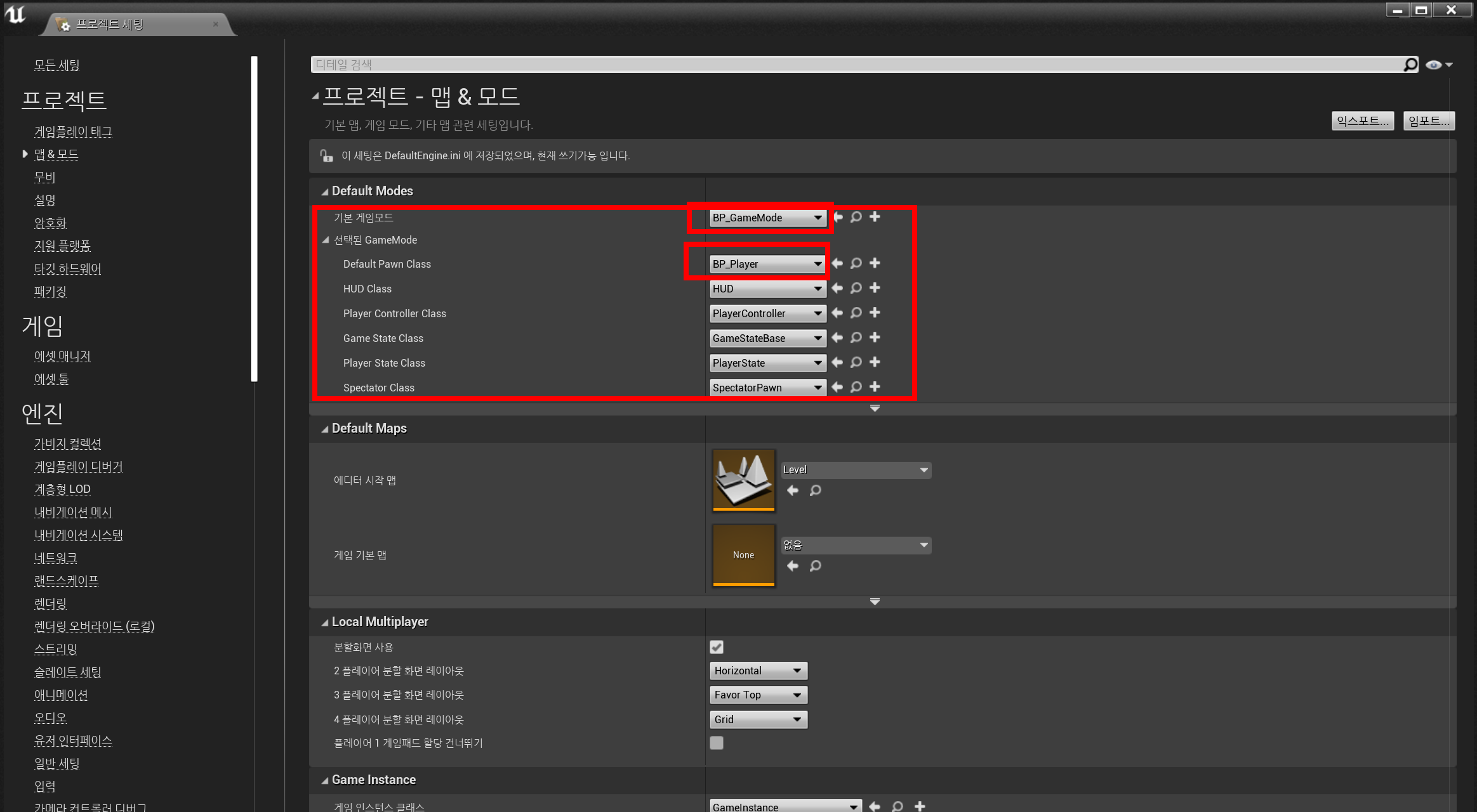Browse to Player Controller Class asset
The height and width of the screenshot is (812, 1477).
point(856,313)
